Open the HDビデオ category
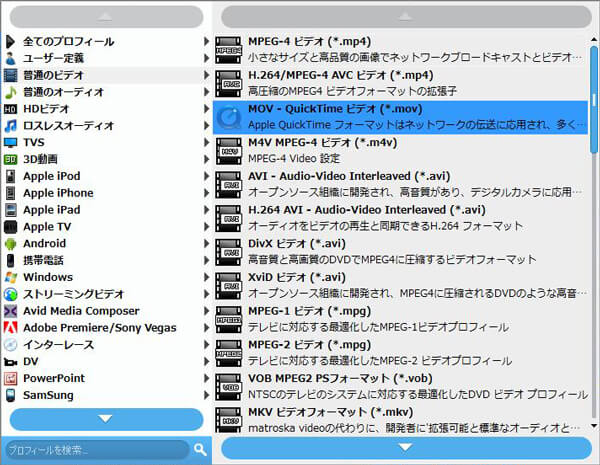Screen dimensions: 600x465 click(x=107, y=109)
